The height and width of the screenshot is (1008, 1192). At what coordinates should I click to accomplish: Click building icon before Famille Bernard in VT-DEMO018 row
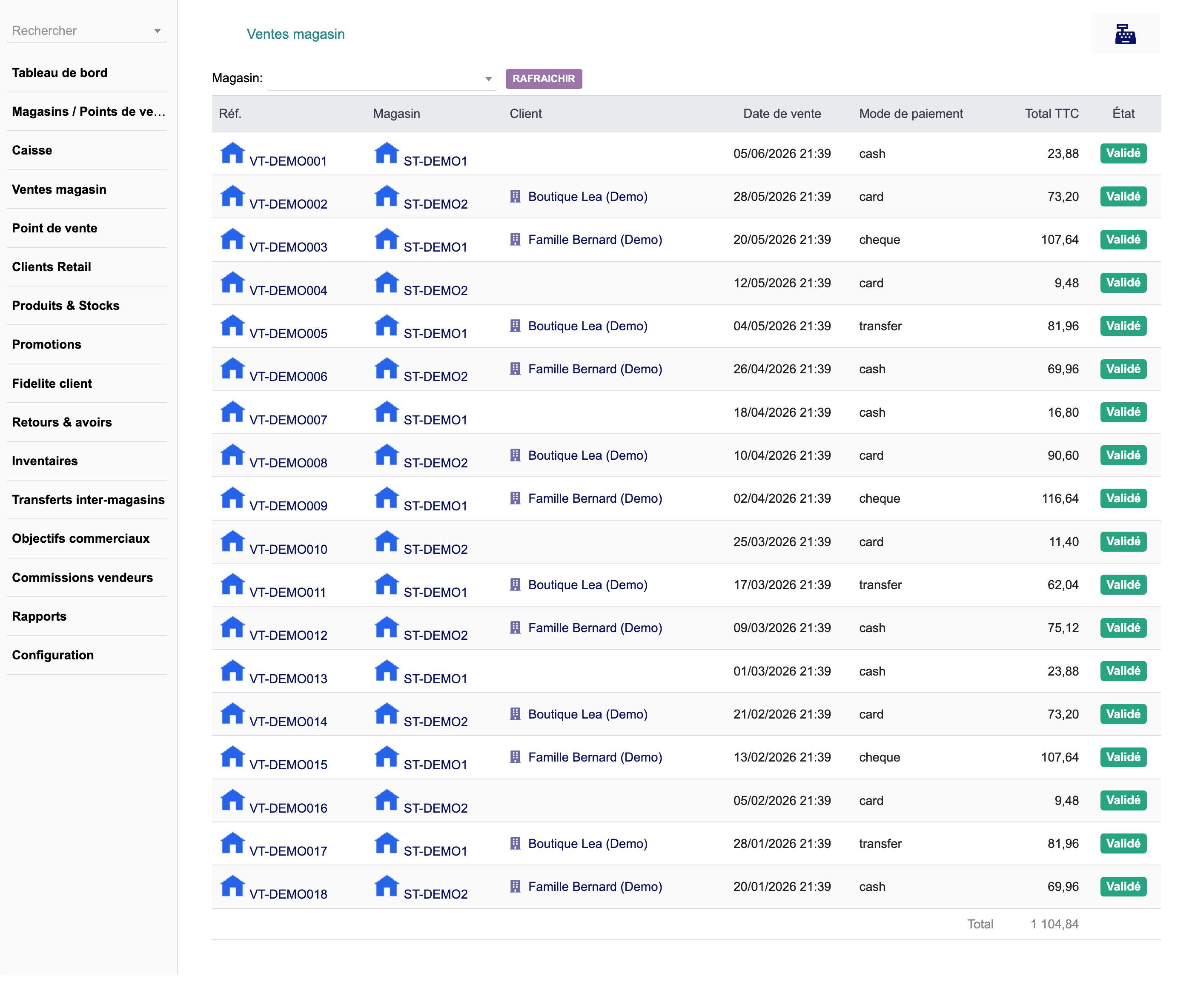coord(515,886)
